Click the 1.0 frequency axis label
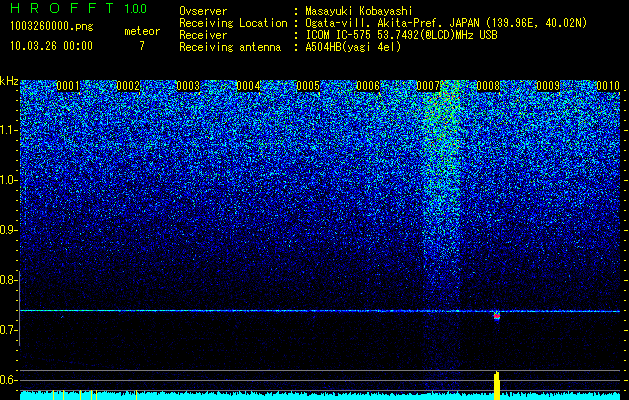 point(9,180)
